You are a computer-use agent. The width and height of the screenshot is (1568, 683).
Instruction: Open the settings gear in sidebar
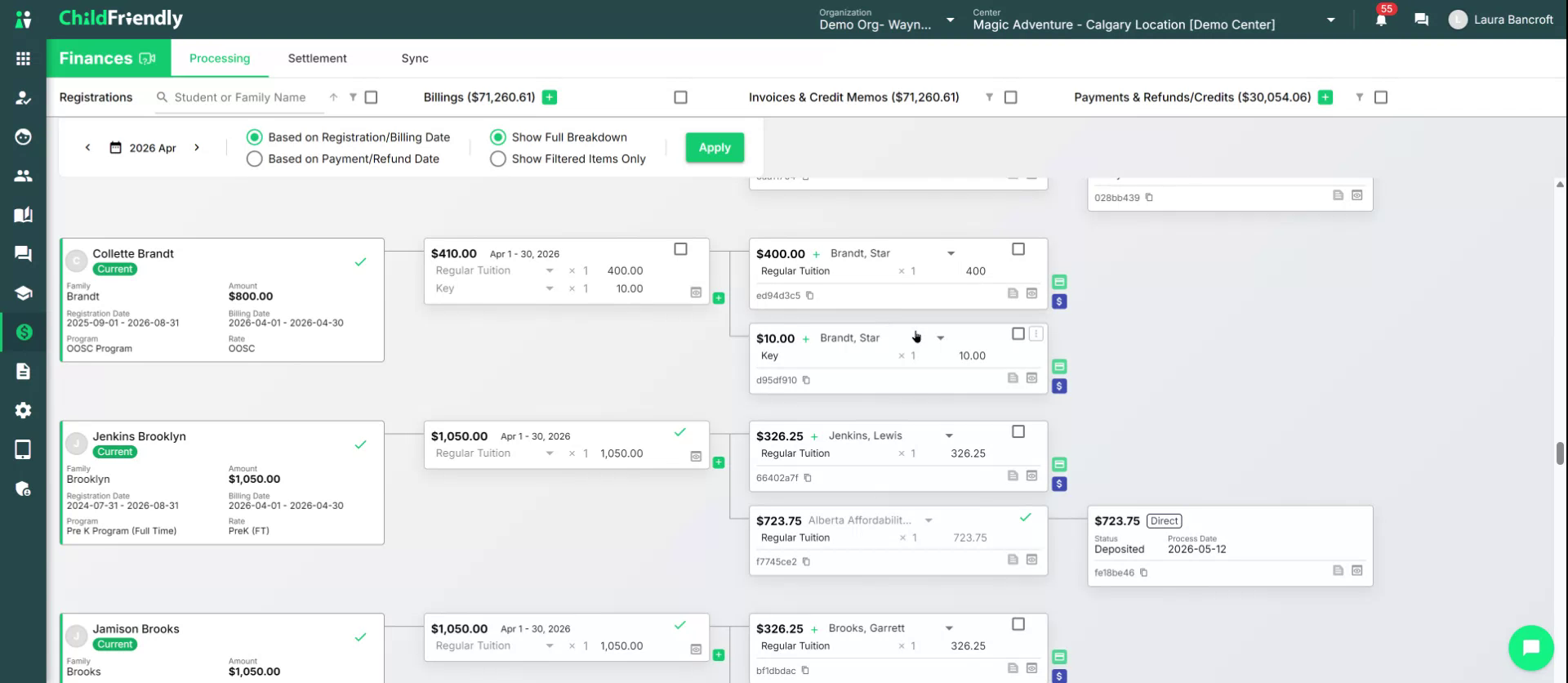coord(23,410)
